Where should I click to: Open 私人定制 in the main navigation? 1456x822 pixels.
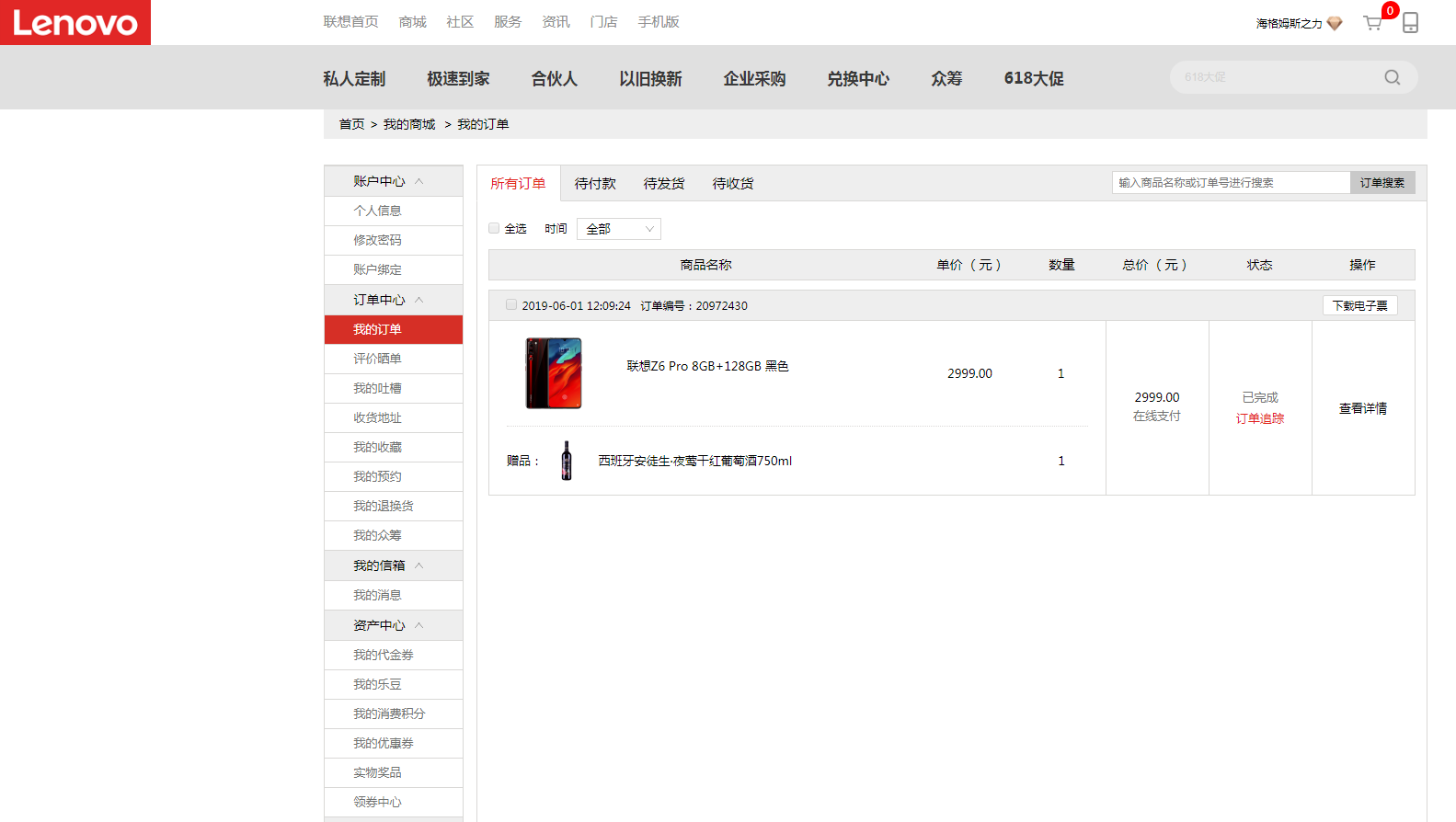click(x=354, y=78)
